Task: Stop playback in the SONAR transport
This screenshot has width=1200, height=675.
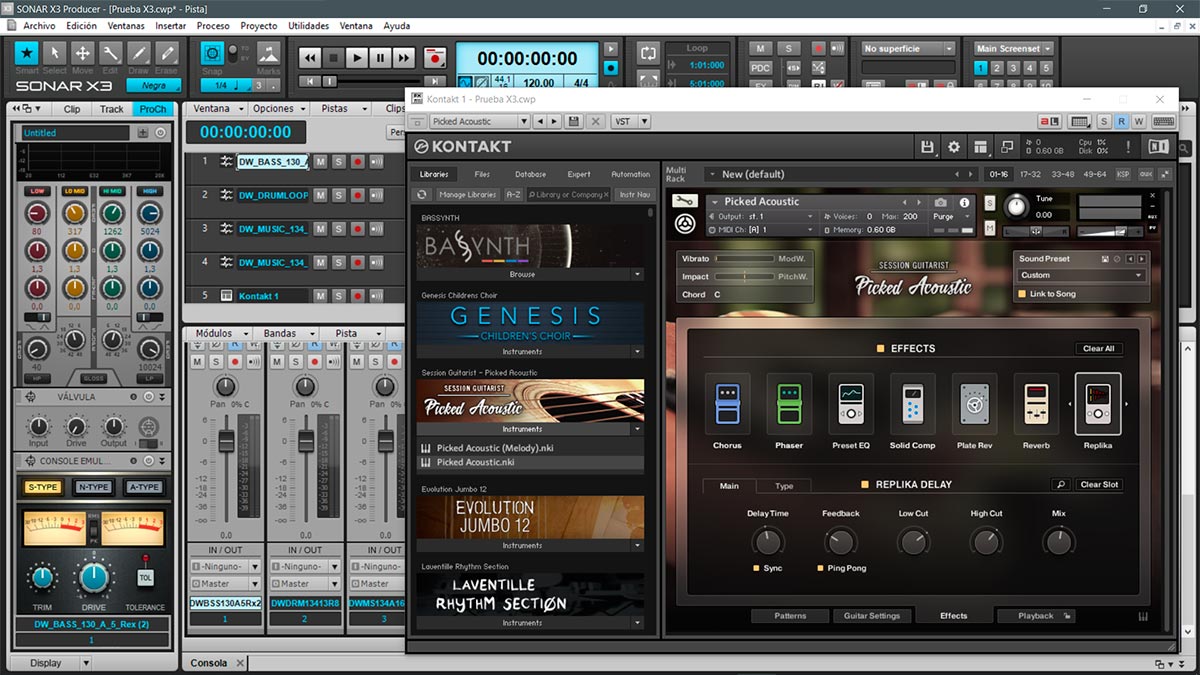Action: (x=333, y=58)
